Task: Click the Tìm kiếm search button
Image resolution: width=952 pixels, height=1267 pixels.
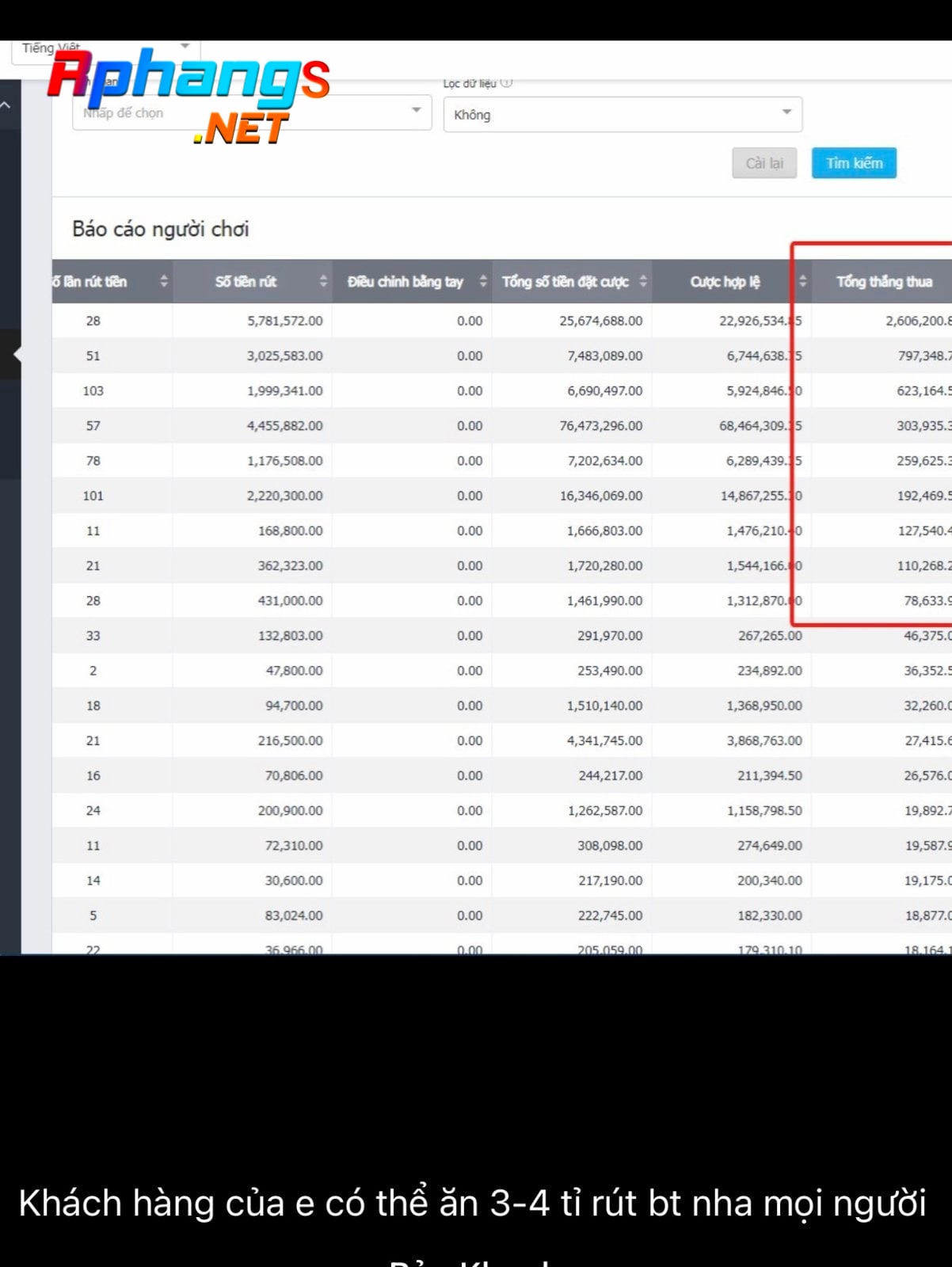Action: pos(854,163)
